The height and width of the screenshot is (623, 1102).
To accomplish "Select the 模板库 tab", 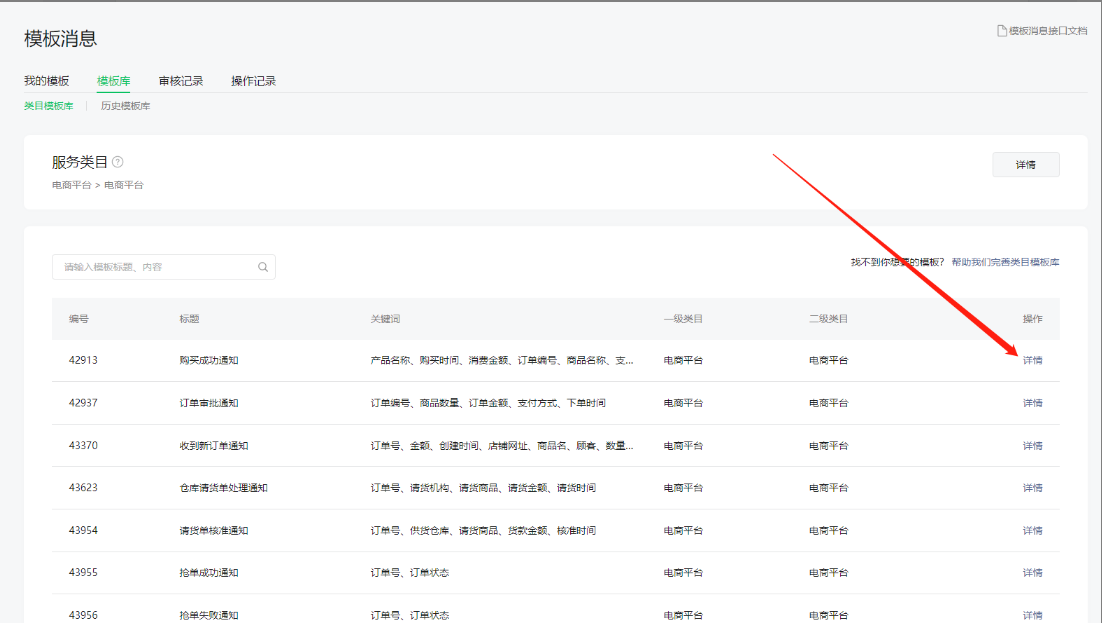I will [113, 81].
